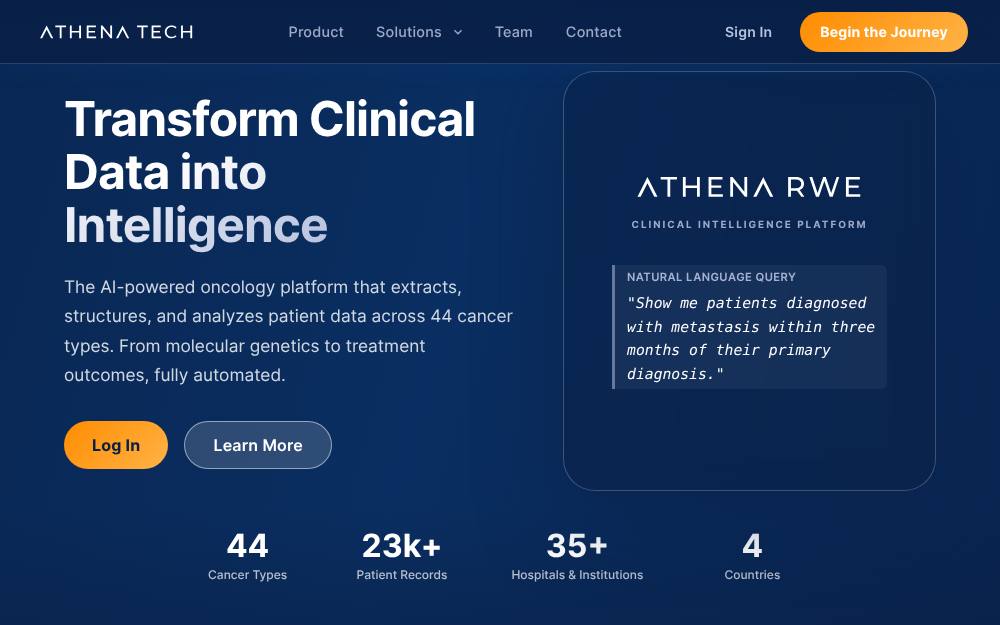Click Sign In in the header
The image size is (1000, 625).
(748, 32)
